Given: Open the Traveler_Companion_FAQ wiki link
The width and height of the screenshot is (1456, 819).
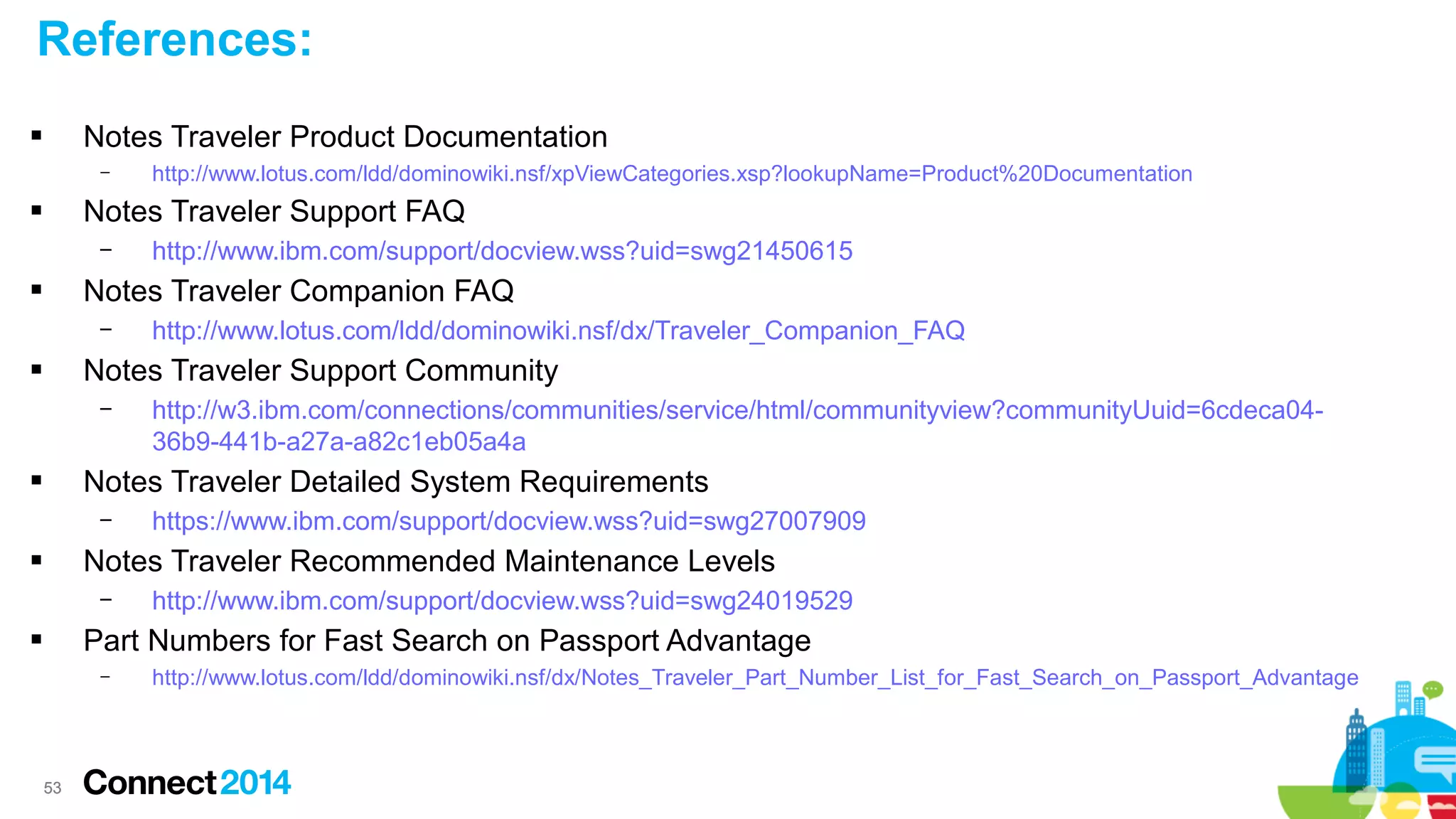Looking at the screenshot, I should (x=558, y=331).
